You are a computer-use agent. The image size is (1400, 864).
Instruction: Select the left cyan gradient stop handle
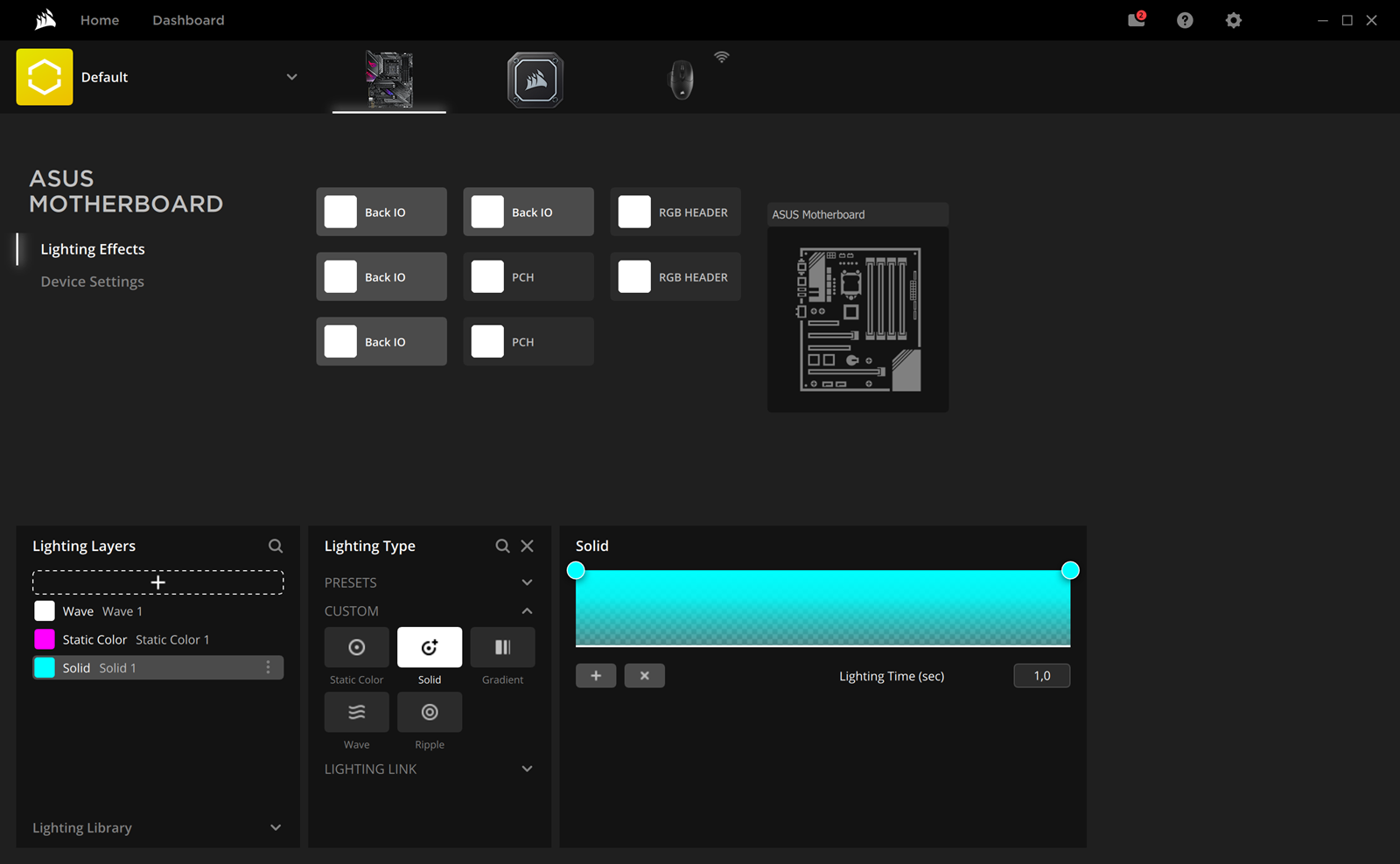[x=576, y=570]
